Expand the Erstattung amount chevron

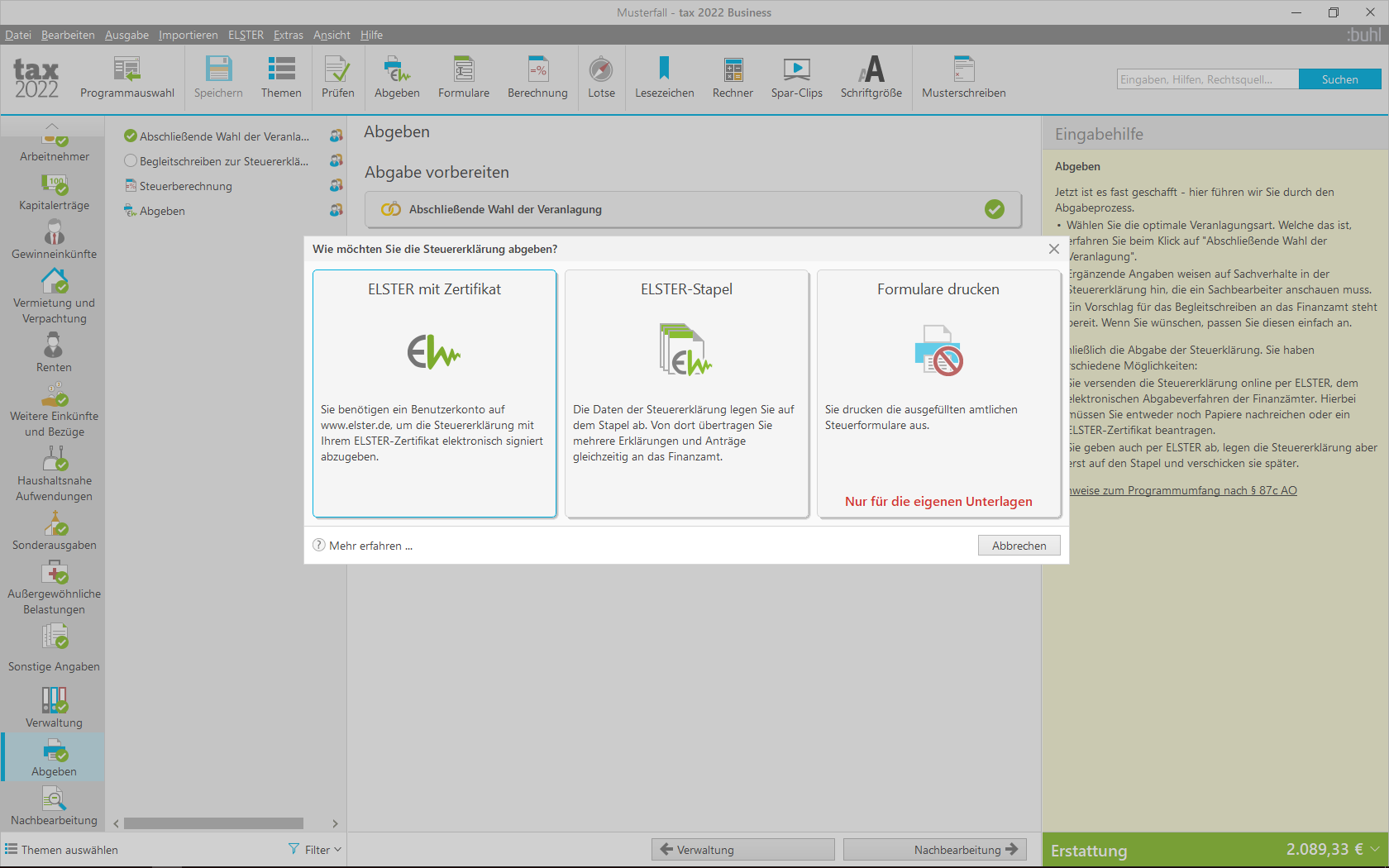pyautogui.click(x=1375, y=849)
